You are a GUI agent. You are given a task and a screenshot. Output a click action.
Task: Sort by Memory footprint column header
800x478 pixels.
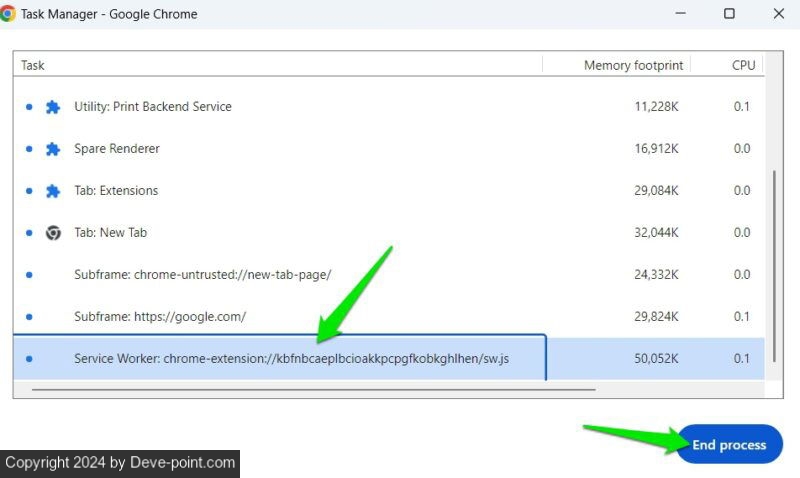click(633, 65)
